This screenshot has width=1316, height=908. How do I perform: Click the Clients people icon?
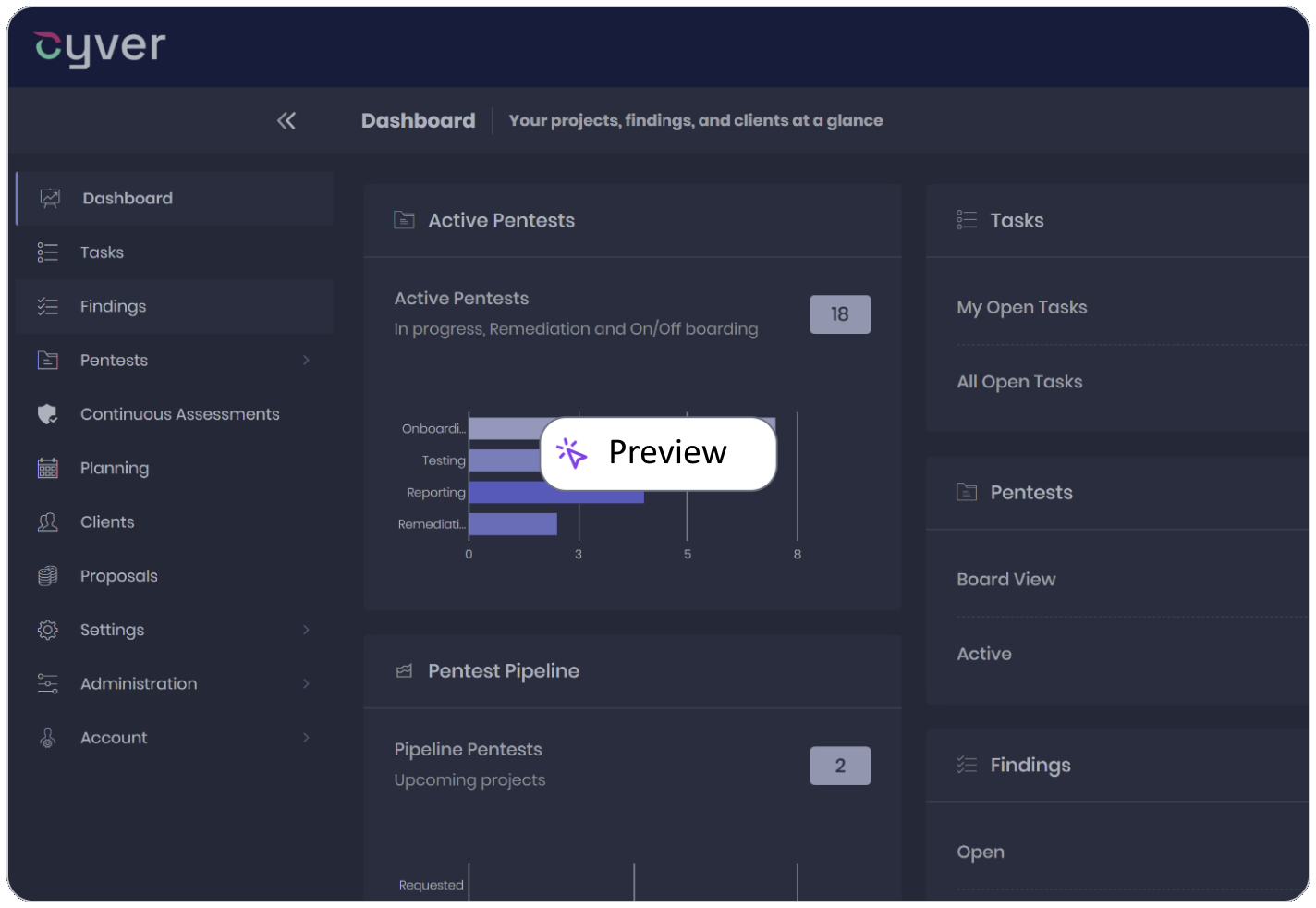pyautogui.click(x=48, y=522)
